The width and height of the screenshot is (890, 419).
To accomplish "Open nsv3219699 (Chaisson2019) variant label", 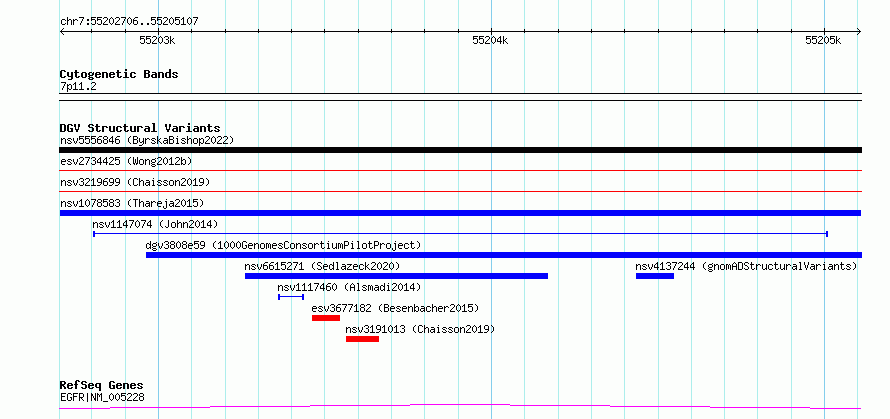I will point(135,182).
